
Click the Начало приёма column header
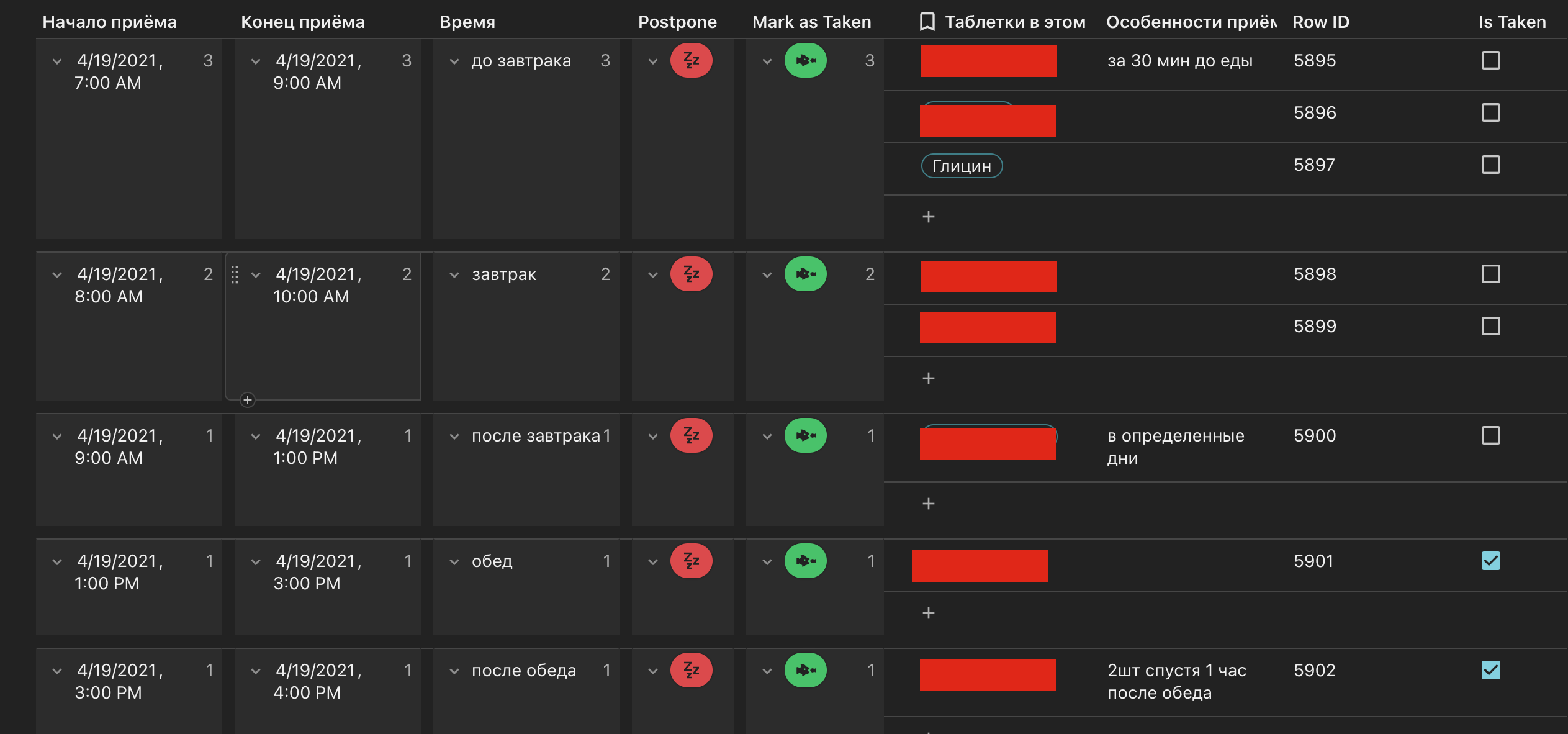[x=109, y=22]
